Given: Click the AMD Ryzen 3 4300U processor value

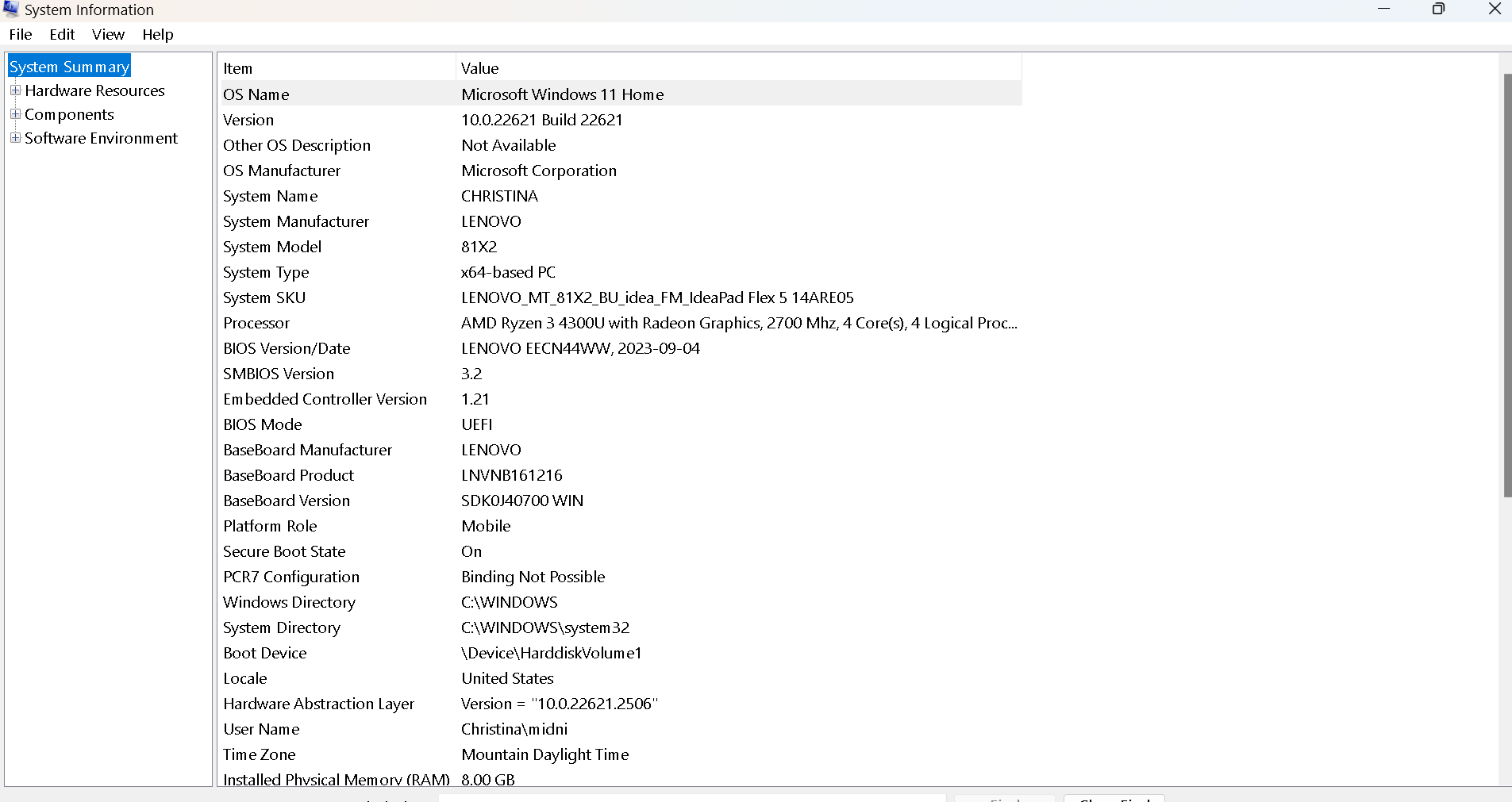Looking at the screenshot, I should [x=739, y=323].
